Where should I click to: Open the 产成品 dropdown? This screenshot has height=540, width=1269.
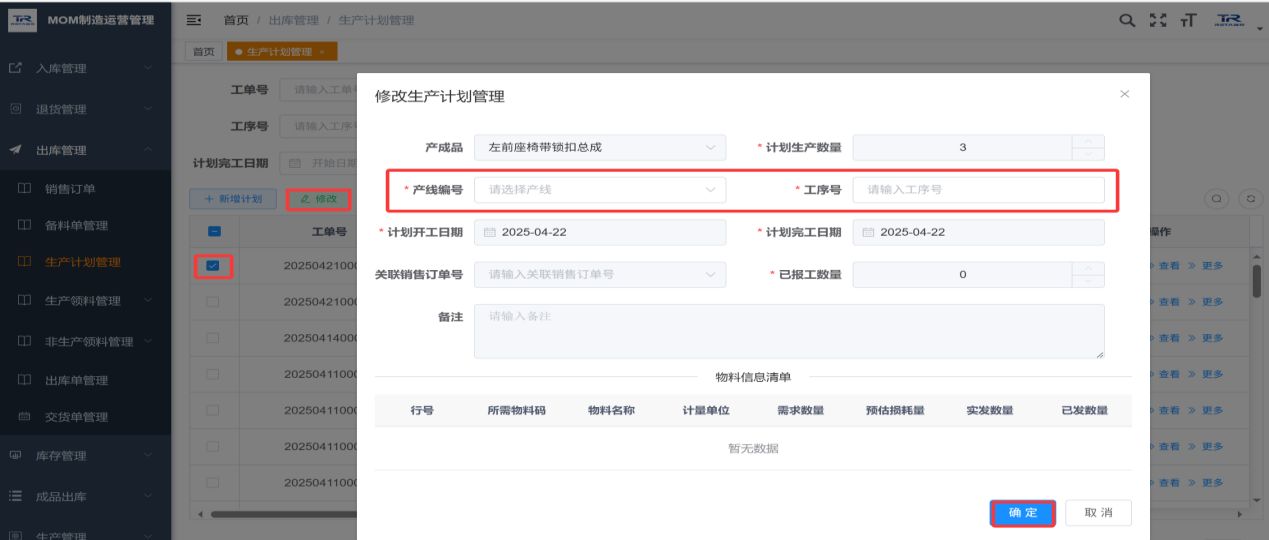(x=600, y=147)
